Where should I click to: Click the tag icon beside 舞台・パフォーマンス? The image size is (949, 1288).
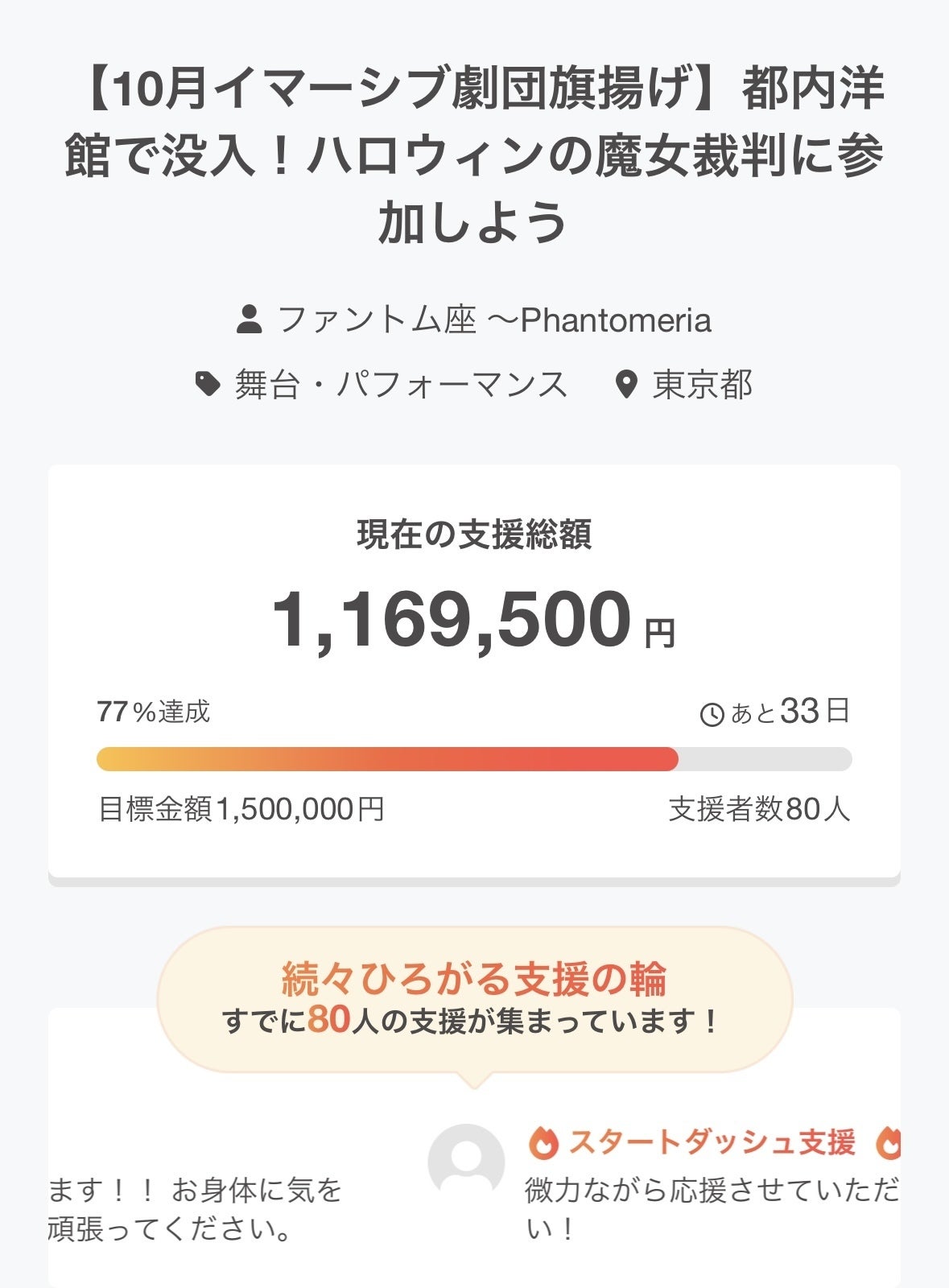coord(208,384)
